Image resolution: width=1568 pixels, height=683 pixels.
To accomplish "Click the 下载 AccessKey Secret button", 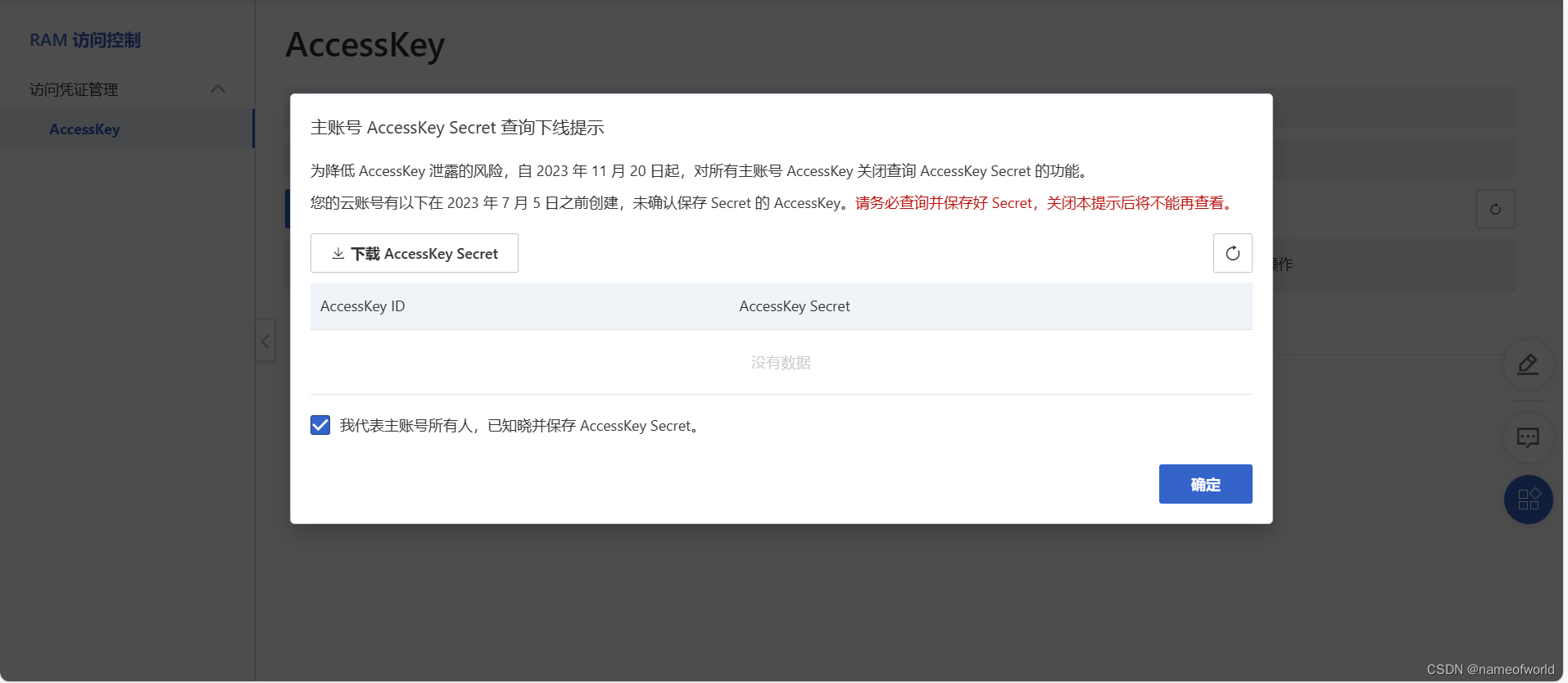I will (415, 253).
